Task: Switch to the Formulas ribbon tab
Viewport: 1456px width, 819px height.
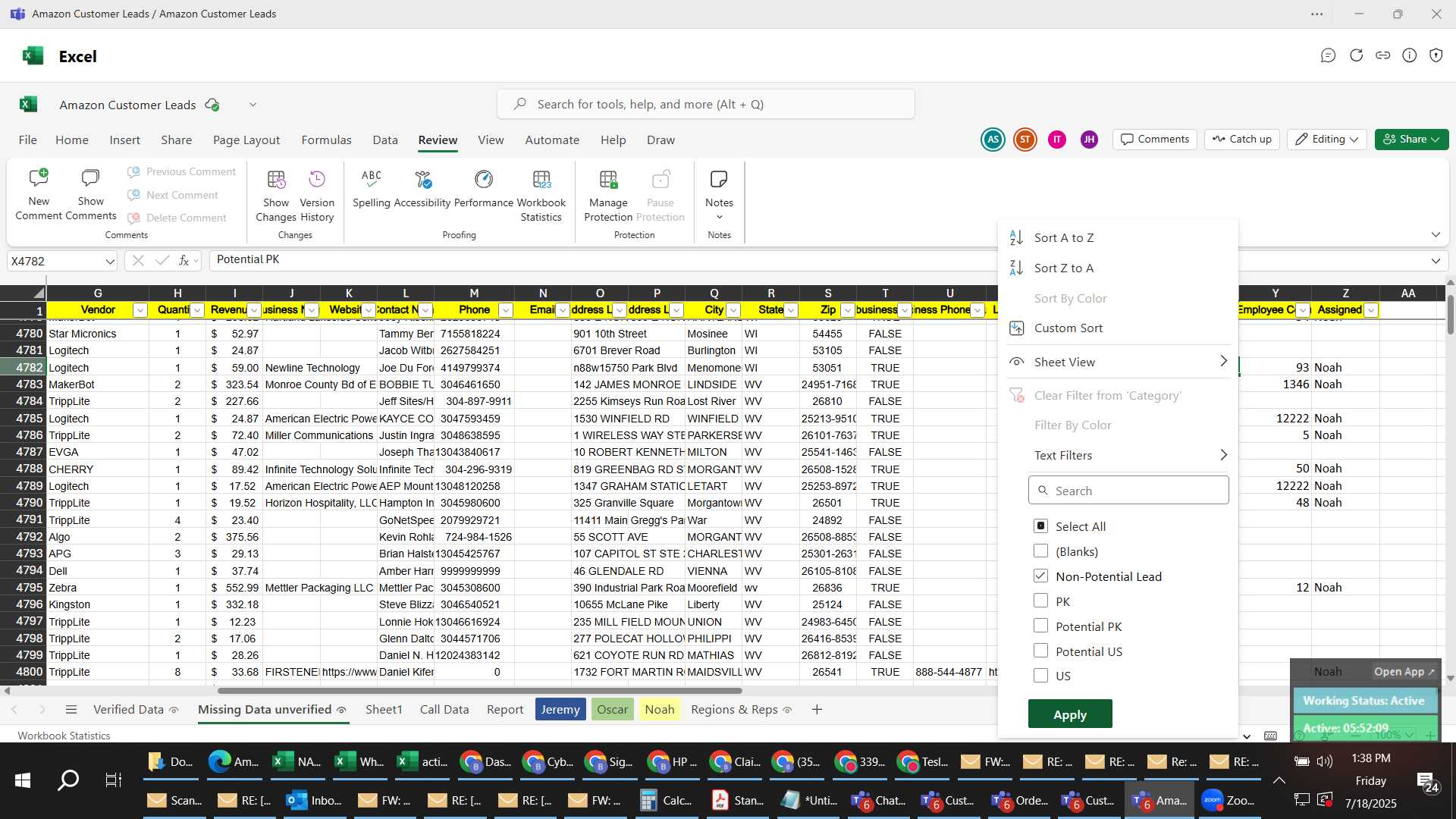Action: (326, 140)
